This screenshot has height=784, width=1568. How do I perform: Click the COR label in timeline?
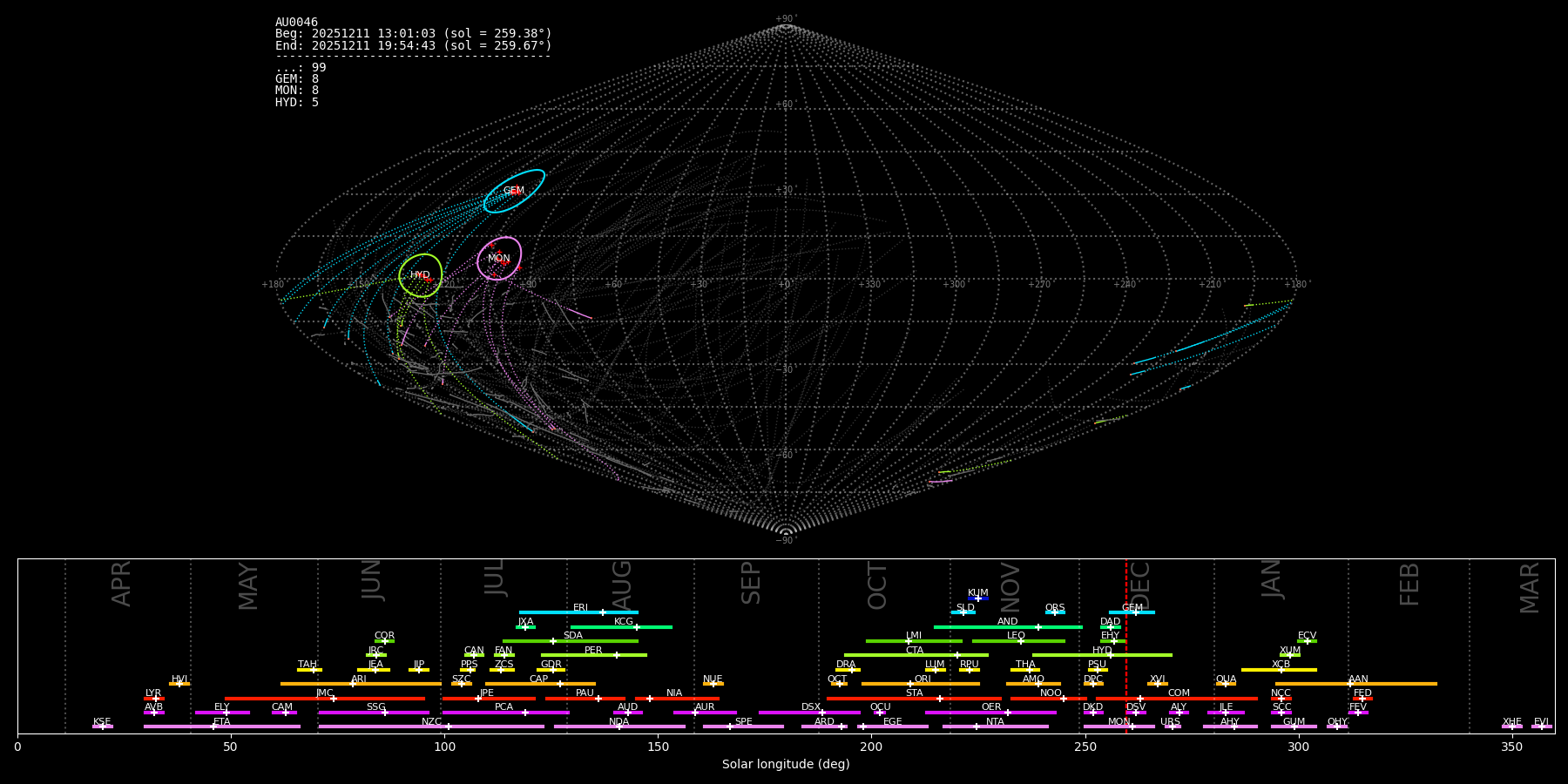384,636
